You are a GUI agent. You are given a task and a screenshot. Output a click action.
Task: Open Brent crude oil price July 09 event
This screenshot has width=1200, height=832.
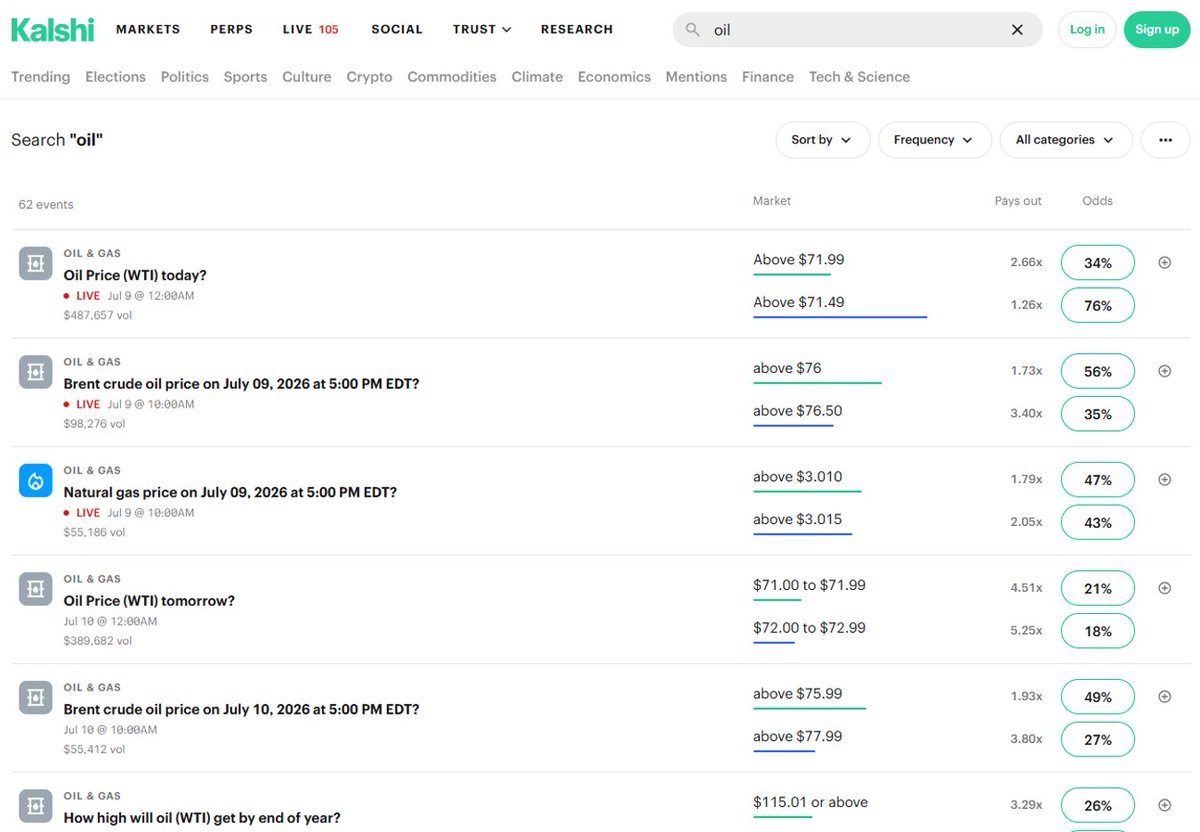(x=241, y=383)
